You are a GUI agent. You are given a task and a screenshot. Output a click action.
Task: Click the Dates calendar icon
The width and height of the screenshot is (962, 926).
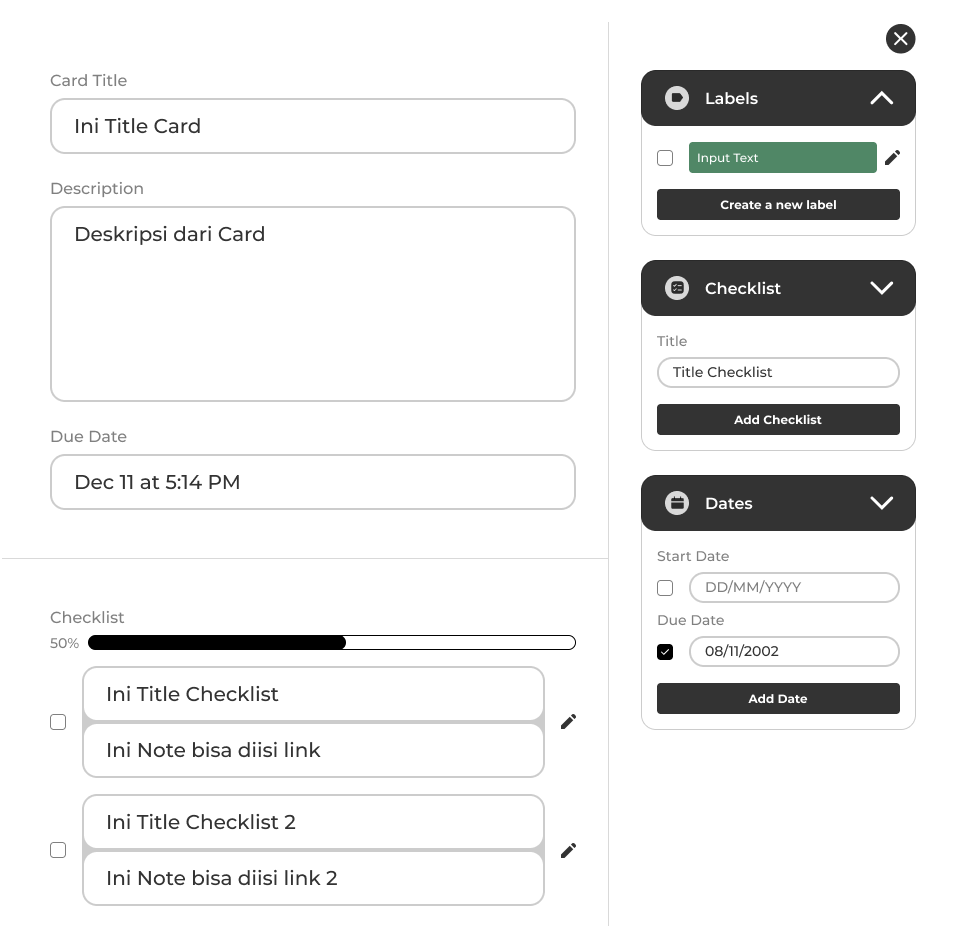click(x=677, y=503)
